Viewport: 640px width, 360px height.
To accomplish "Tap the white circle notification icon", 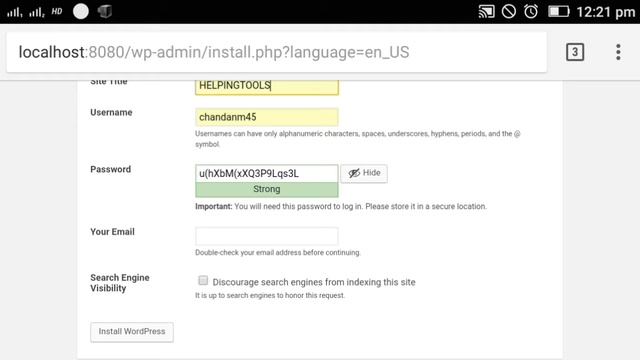I will click(81, 11).
